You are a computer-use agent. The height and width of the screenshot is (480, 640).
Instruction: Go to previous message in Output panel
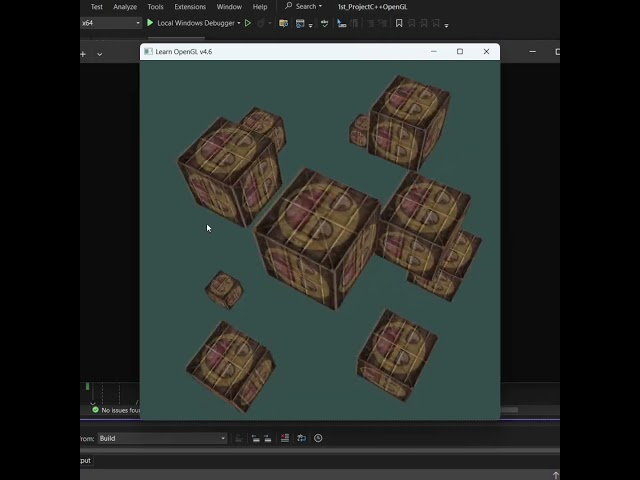pyautogui.click(x=256, y=438)
